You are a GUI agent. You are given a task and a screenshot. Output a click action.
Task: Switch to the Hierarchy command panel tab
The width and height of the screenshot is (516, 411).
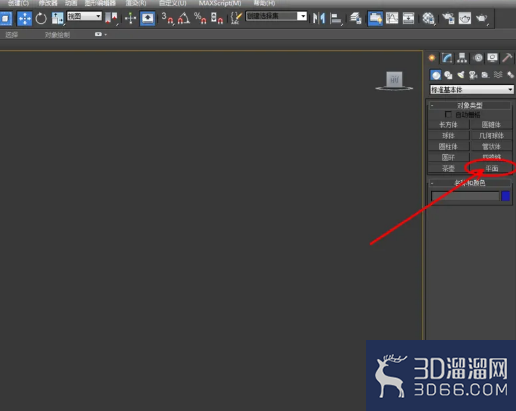(462, 58)
